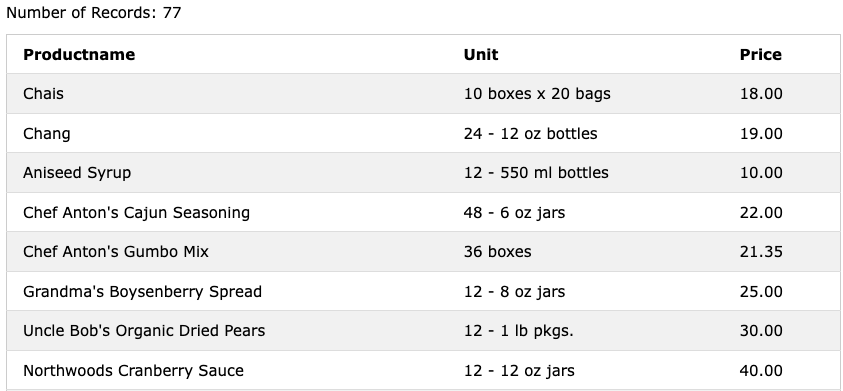Click the 12 - 1 lb pkgs. cell

518,331
